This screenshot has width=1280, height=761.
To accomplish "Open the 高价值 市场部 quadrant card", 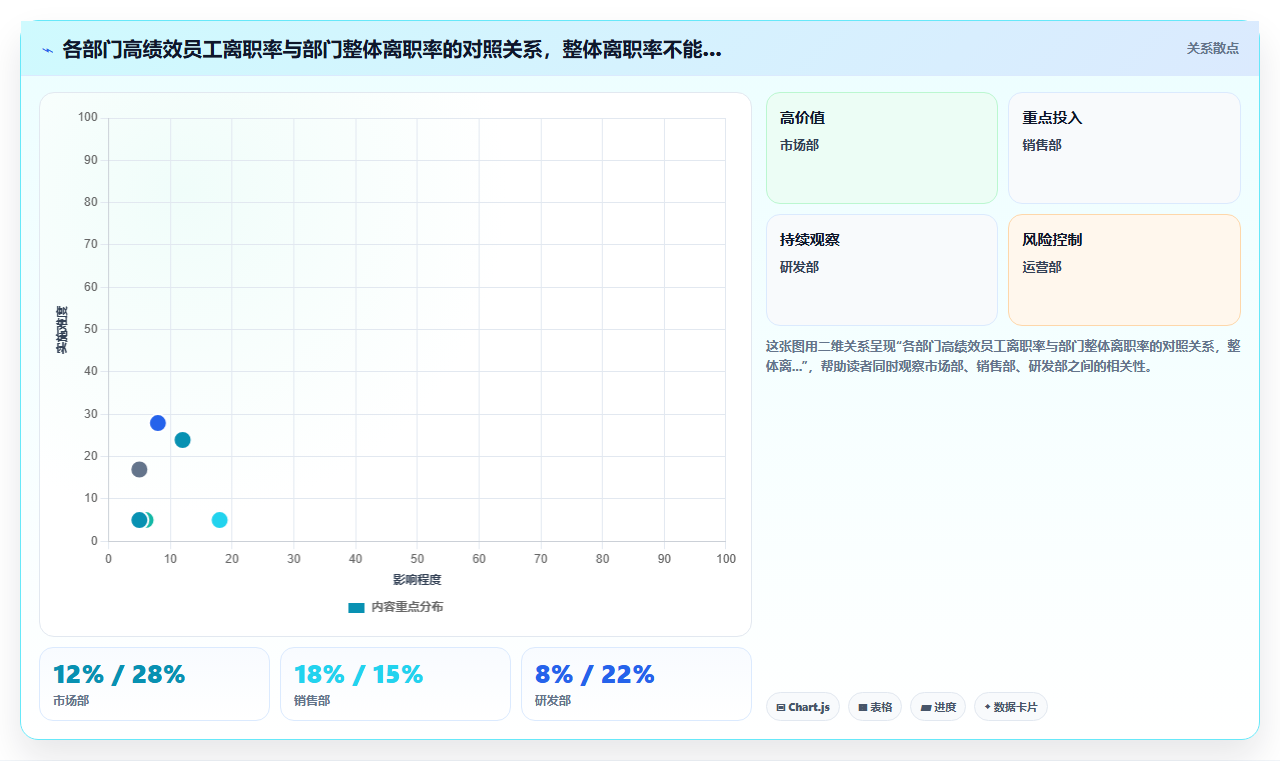I will pos(882,148).
